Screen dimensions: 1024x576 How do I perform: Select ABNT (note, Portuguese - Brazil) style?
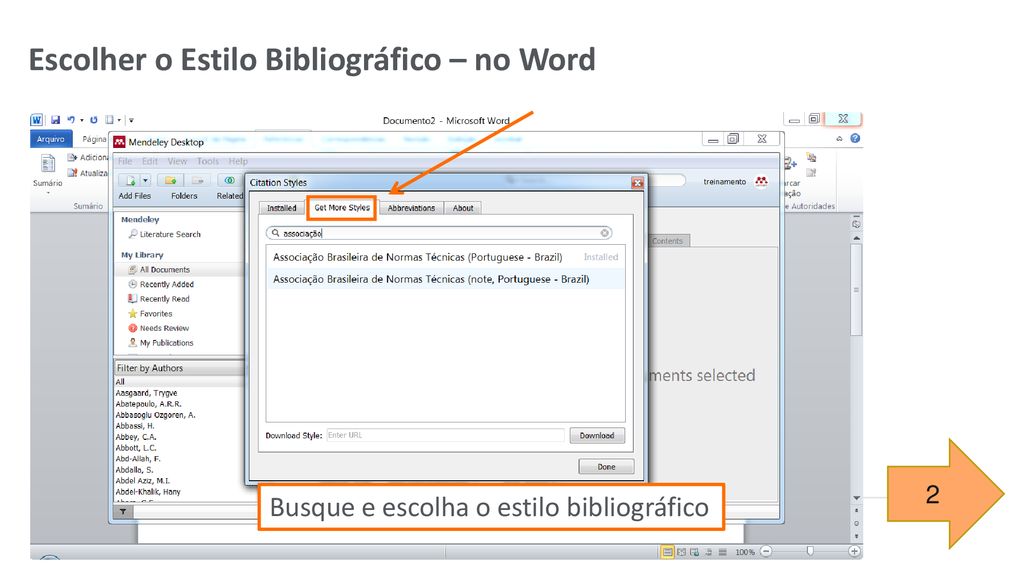click(445, 280)
